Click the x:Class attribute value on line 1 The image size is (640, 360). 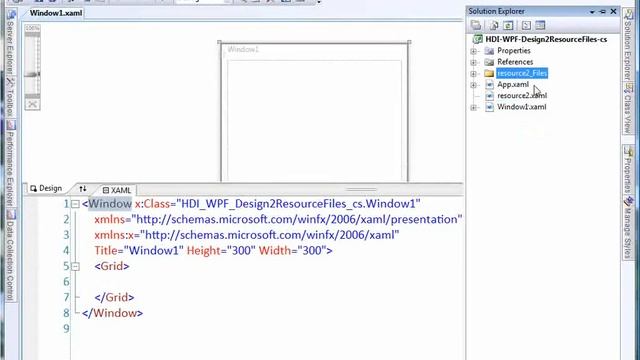pos(298,204)
